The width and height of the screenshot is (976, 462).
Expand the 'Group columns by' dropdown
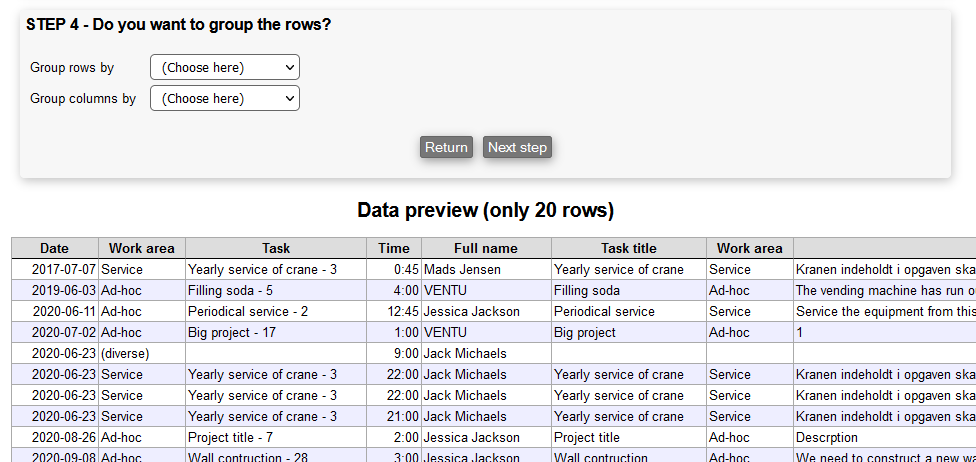(224, 99)
